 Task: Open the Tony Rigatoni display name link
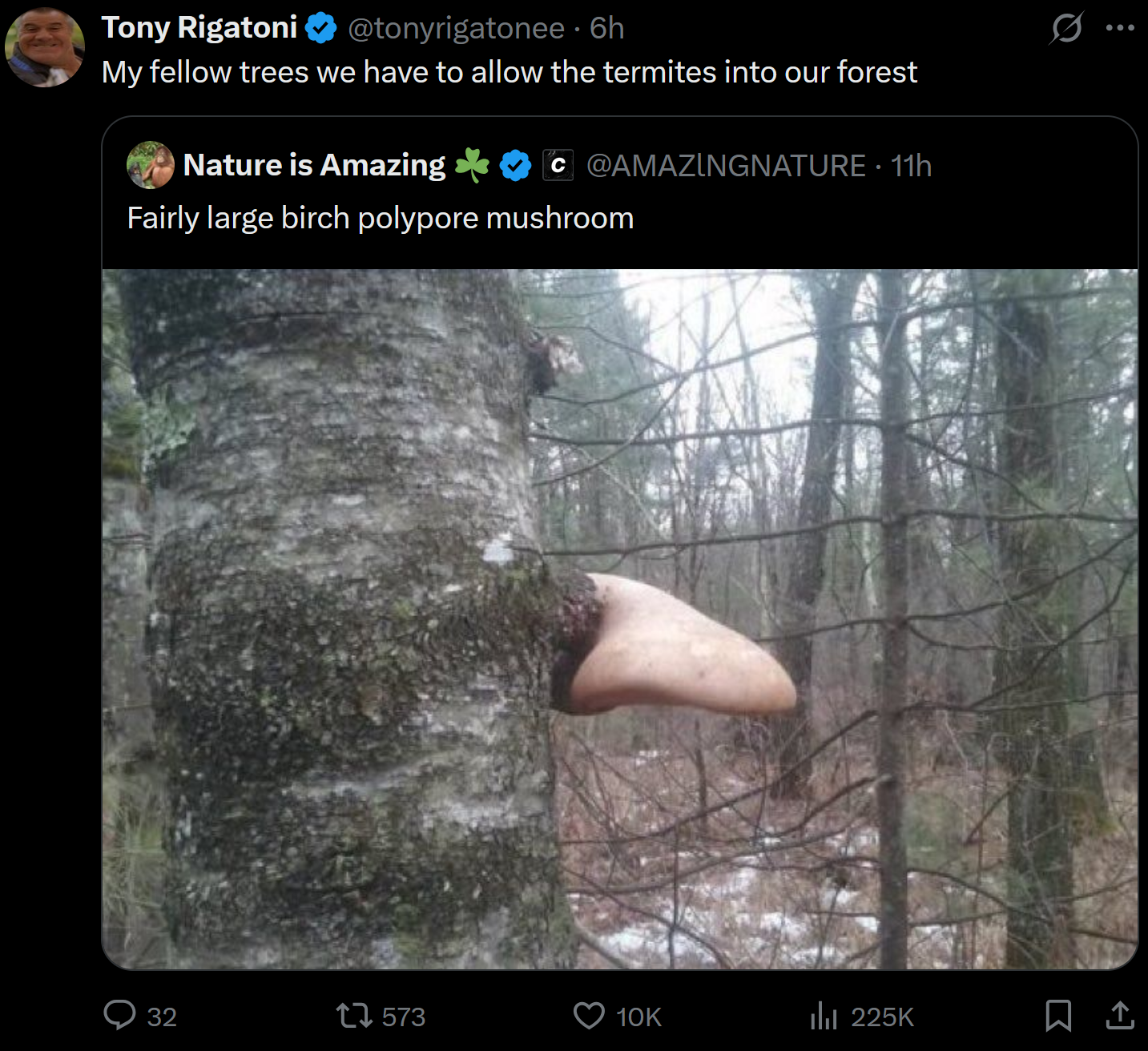[199, 28]
